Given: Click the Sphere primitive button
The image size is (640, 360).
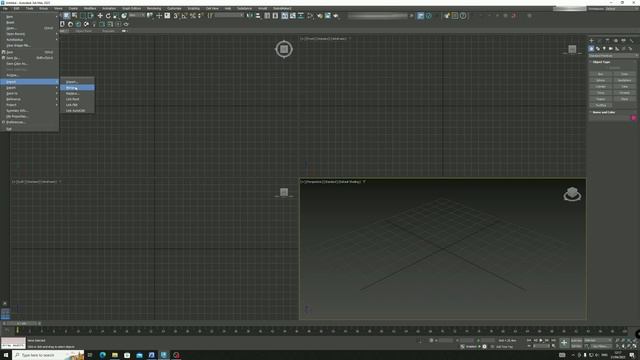Looking at the screenshot, I should [x=601, y=80].
